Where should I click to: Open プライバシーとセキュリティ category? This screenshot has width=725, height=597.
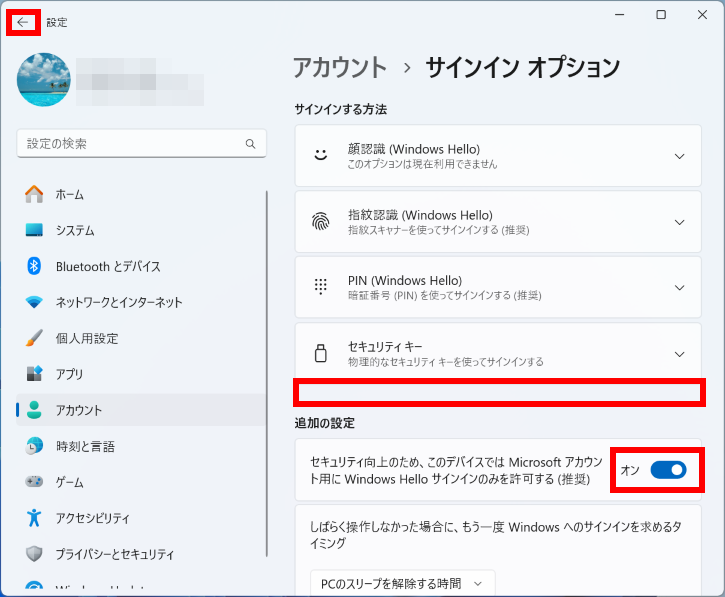pos(141,554)
